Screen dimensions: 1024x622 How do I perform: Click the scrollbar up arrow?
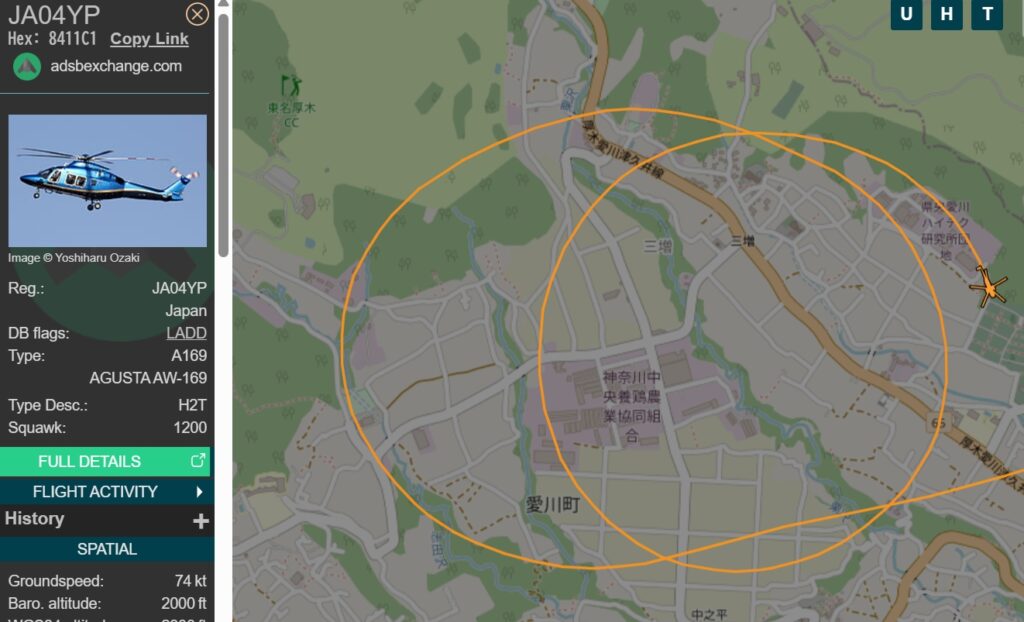pos(223,4)
